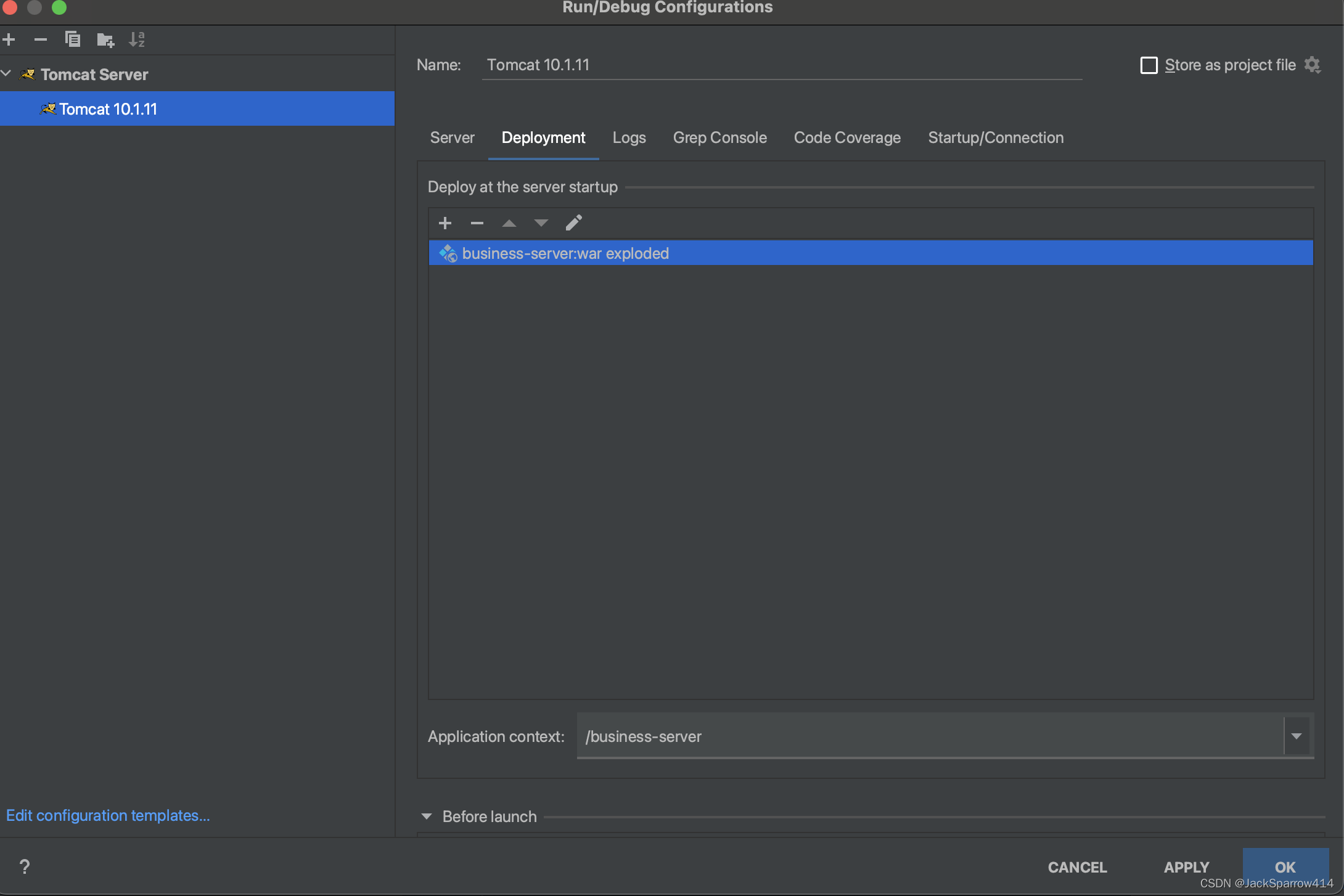Click the CANCEL button
The width and height of the screenshot is (1344, 896).
click(x=1078, y=867)
